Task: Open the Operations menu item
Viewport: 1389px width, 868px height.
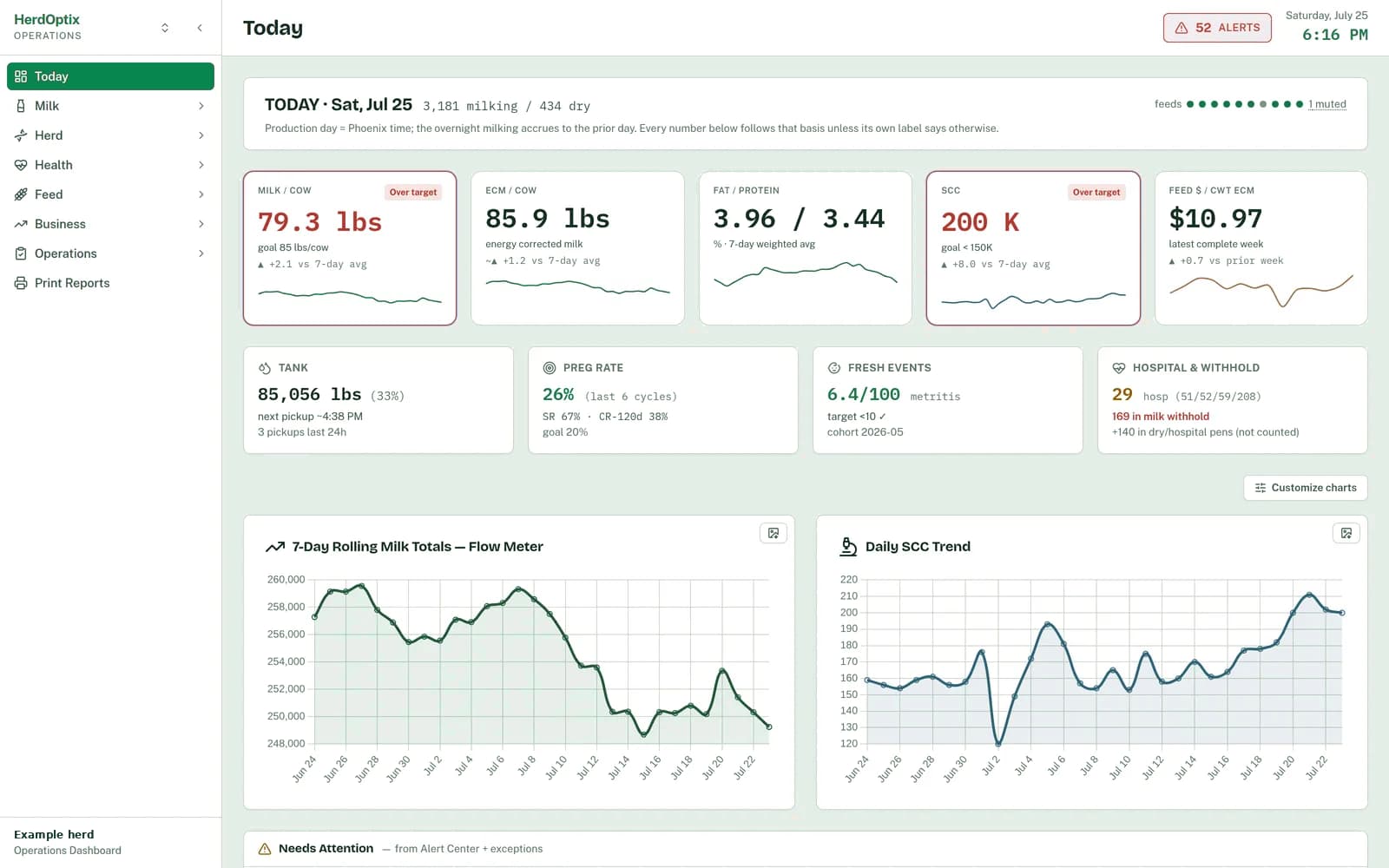Action: 110,253
